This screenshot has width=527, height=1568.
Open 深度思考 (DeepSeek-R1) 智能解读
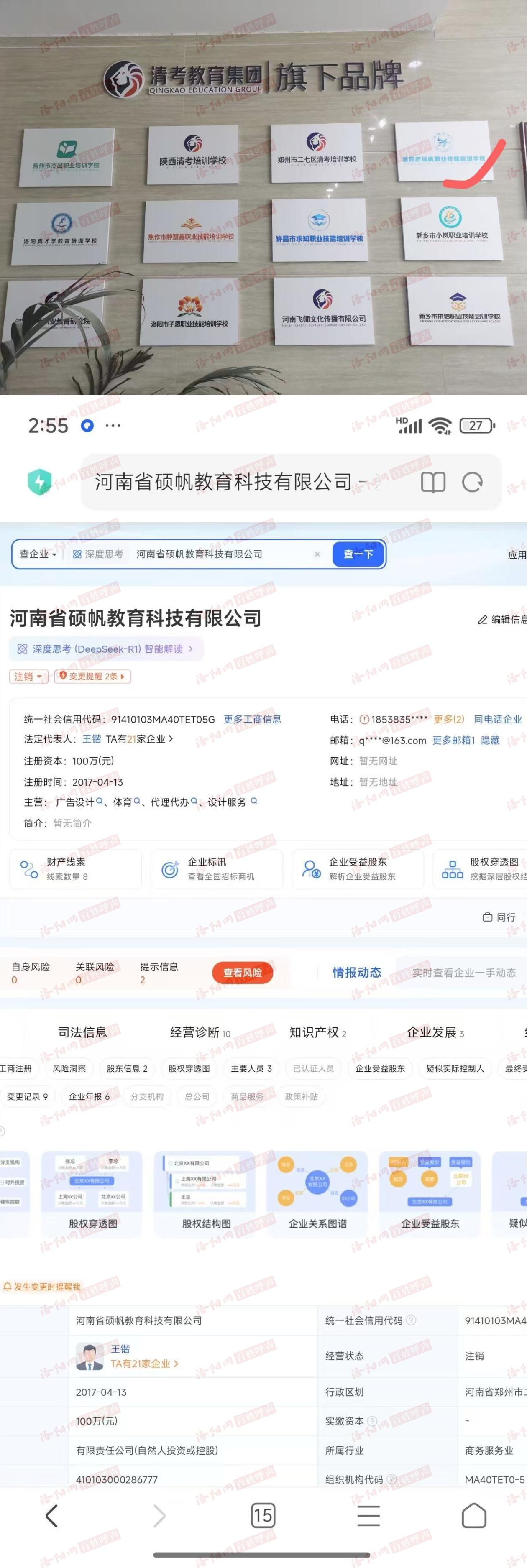(107, 649)
